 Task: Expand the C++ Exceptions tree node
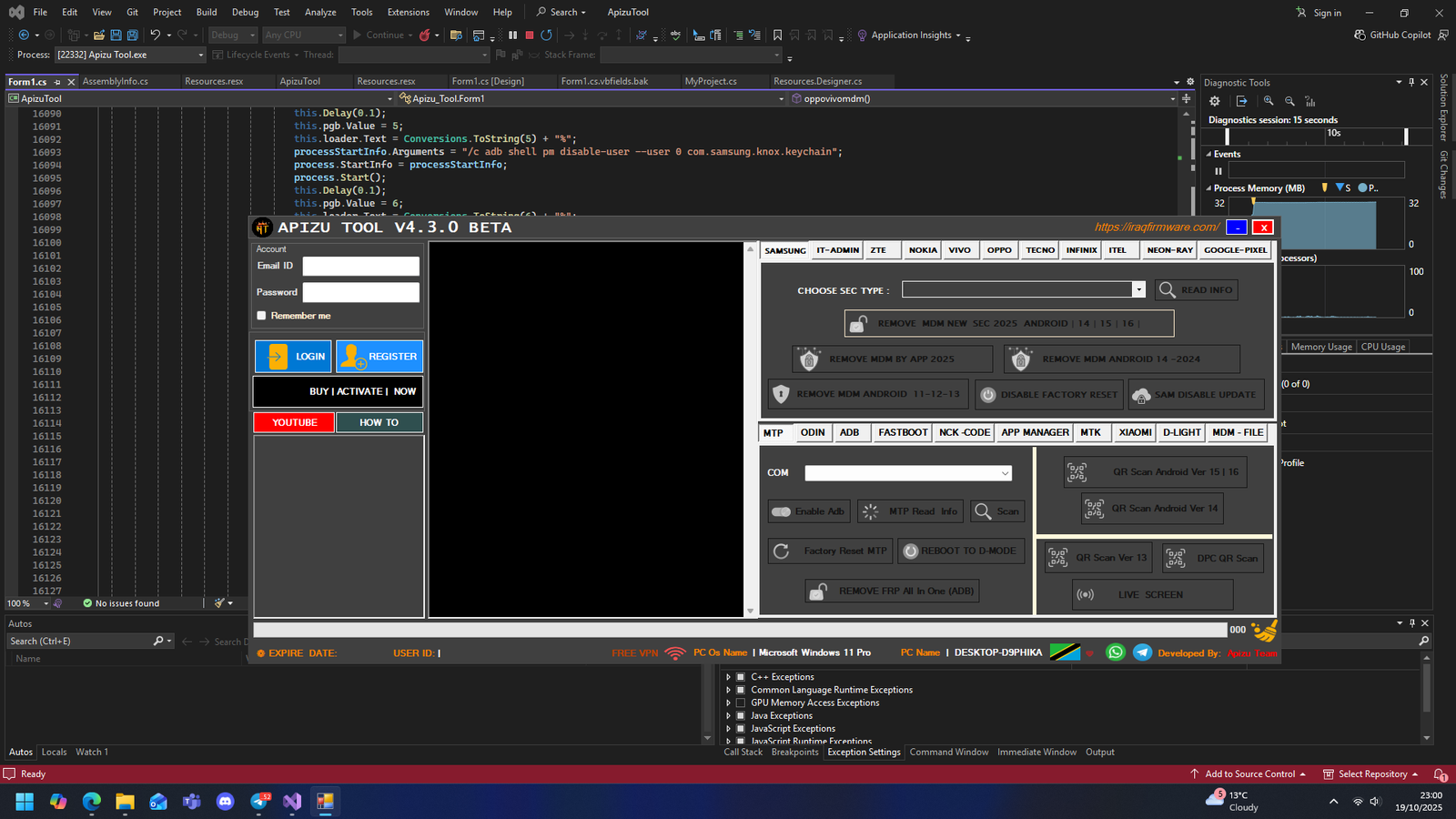click(x=728, y=677)
